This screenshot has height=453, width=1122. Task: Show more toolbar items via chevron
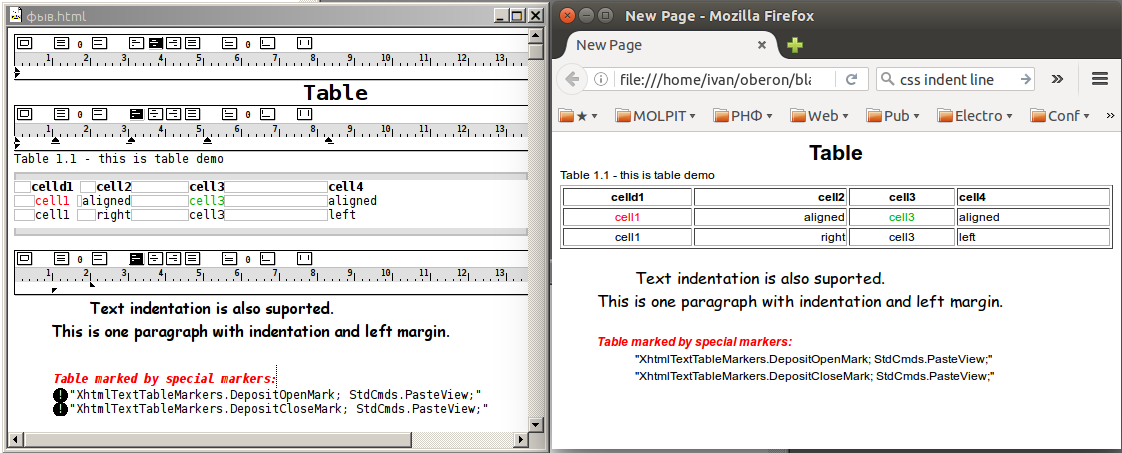click(x=1057, y=79)
